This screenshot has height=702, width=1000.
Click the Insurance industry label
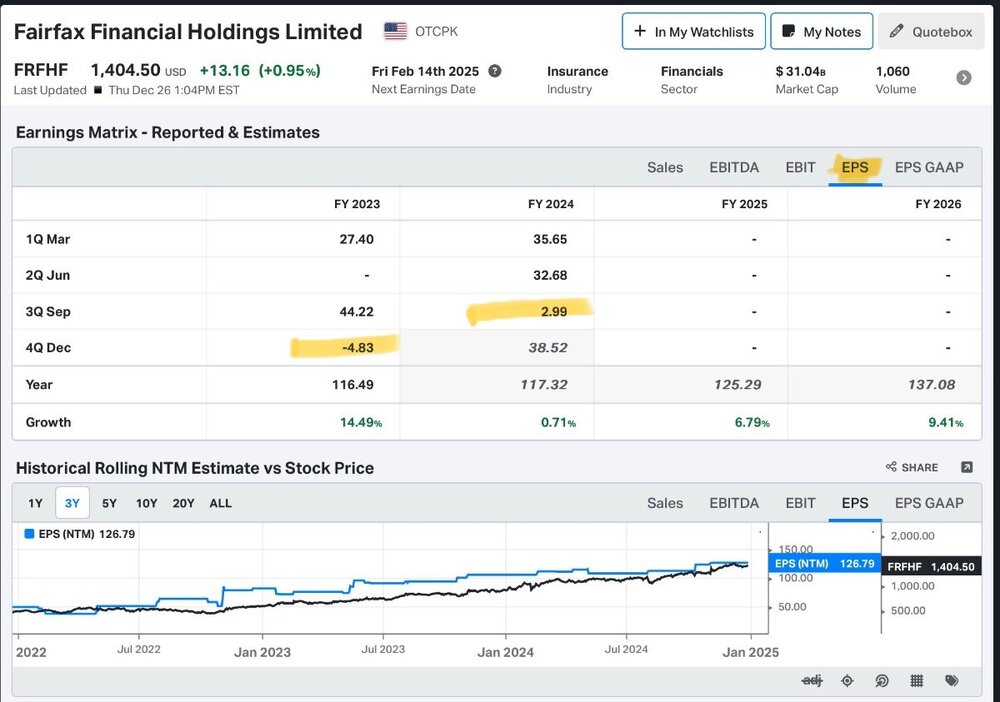point(577,71)
